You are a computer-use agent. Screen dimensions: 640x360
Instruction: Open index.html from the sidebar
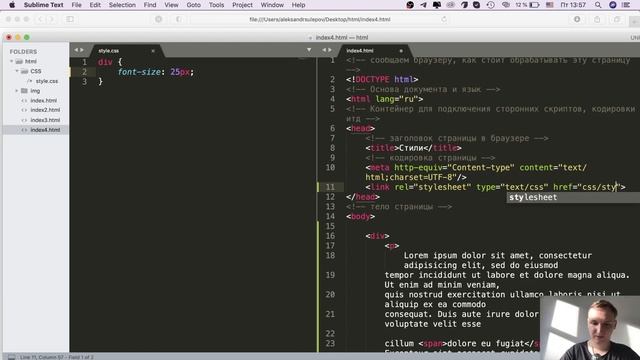[x=44, y=100]
